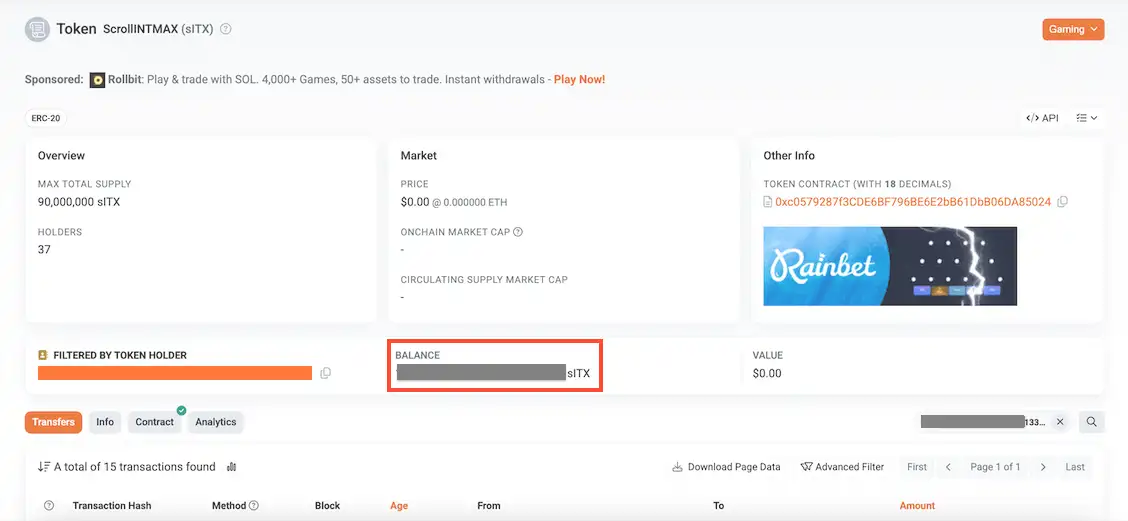Toggle the Age column header
This screenshot has height=521, width=1128.
point(399,506)
